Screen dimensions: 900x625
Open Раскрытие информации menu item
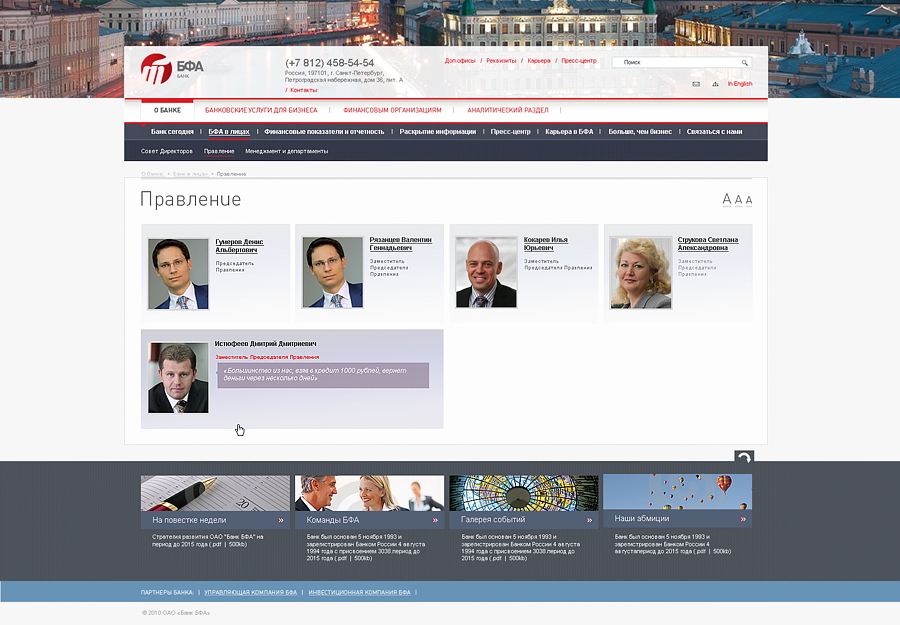click(437, 132)
